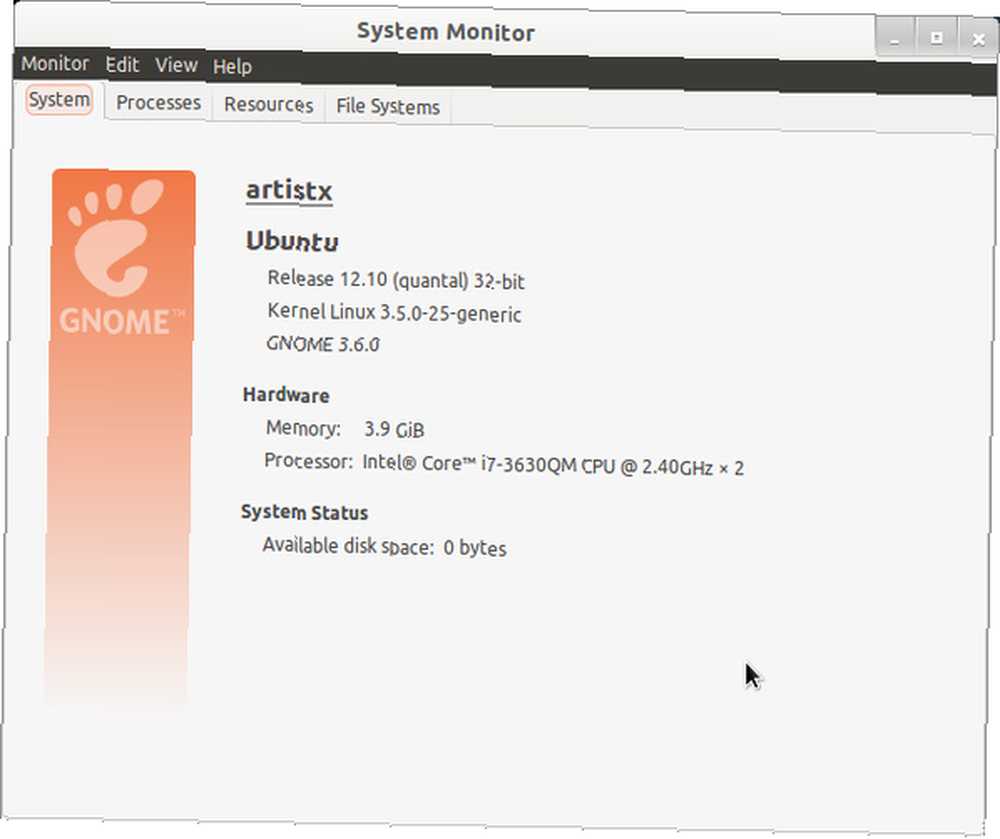Screen dimensions: 1000x839
Task: Click the 'System Status' heading
Action: point(304,512)
